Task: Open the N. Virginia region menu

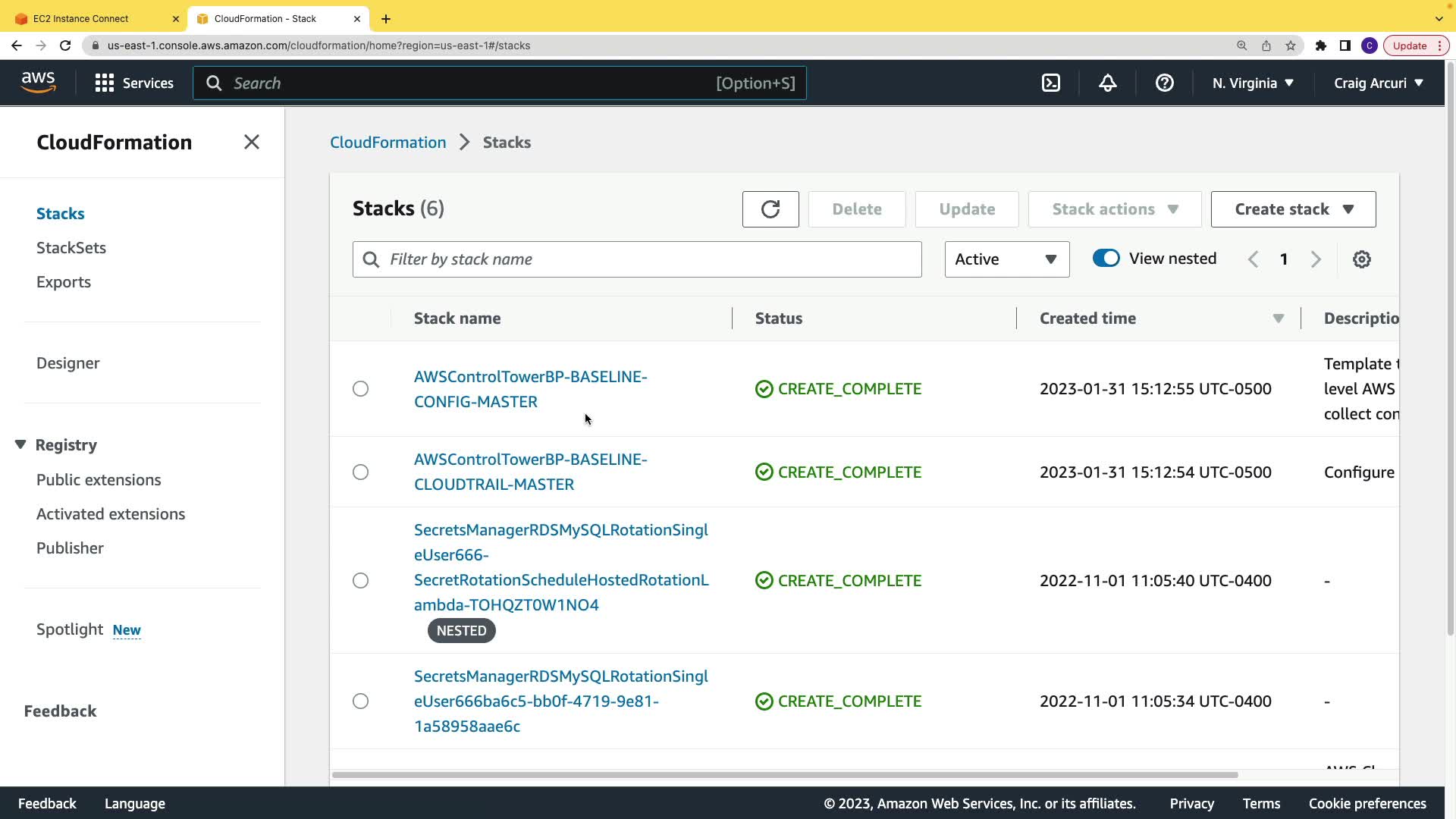Action: pos(1253,83)
